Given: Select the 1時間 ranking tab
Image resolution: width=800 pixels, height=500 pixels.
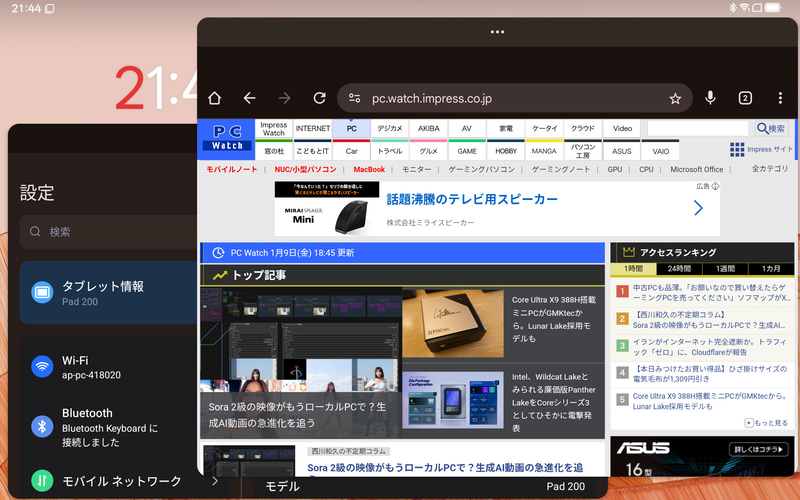Looking at the screenshot, I should tap(633, 268).
